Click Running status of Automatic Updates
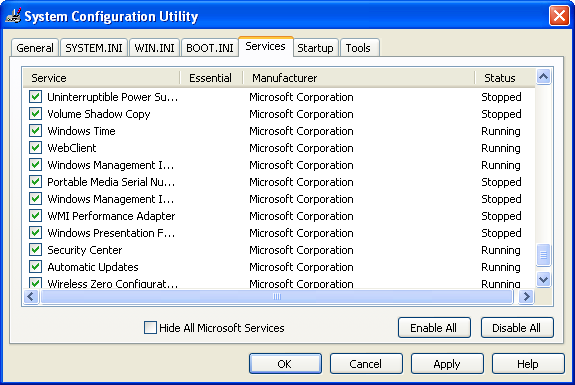Viewport: 575px width, 385px height. coord(501,267)
